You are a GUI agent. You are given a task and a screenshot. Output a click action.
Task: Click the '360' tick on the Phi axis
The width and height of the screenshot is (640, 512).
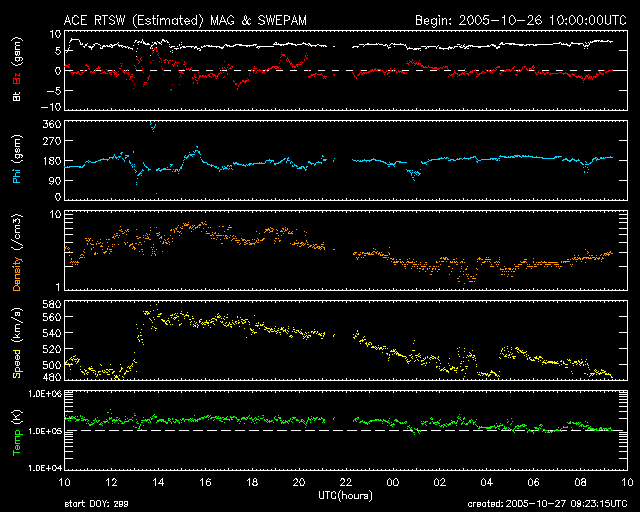tap(52, 124)
